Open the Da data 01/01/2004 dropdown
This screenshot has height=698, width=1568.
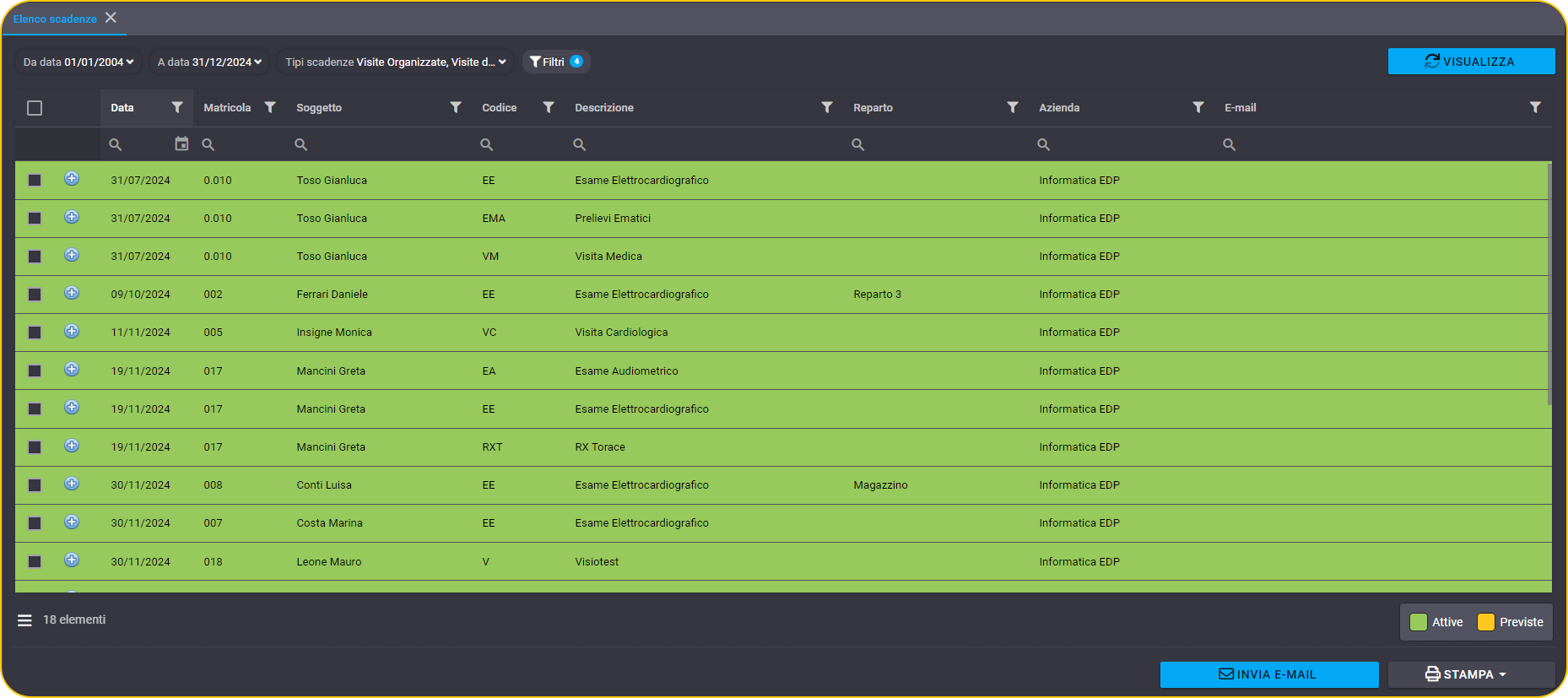click(x=78, y=62)
